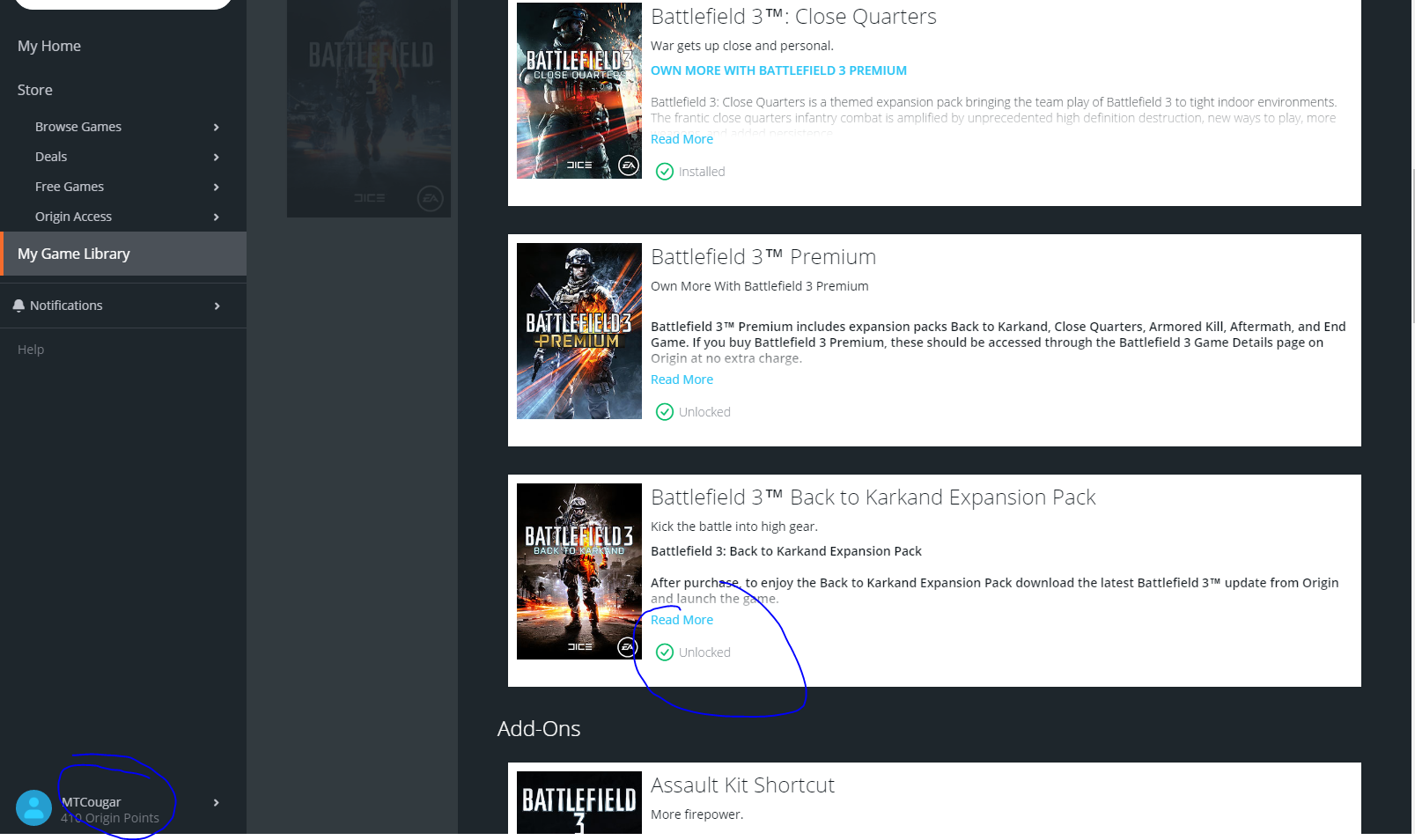Click Read More under Back to Karkand
1415x840 pixels.
(x=682, y=620)
